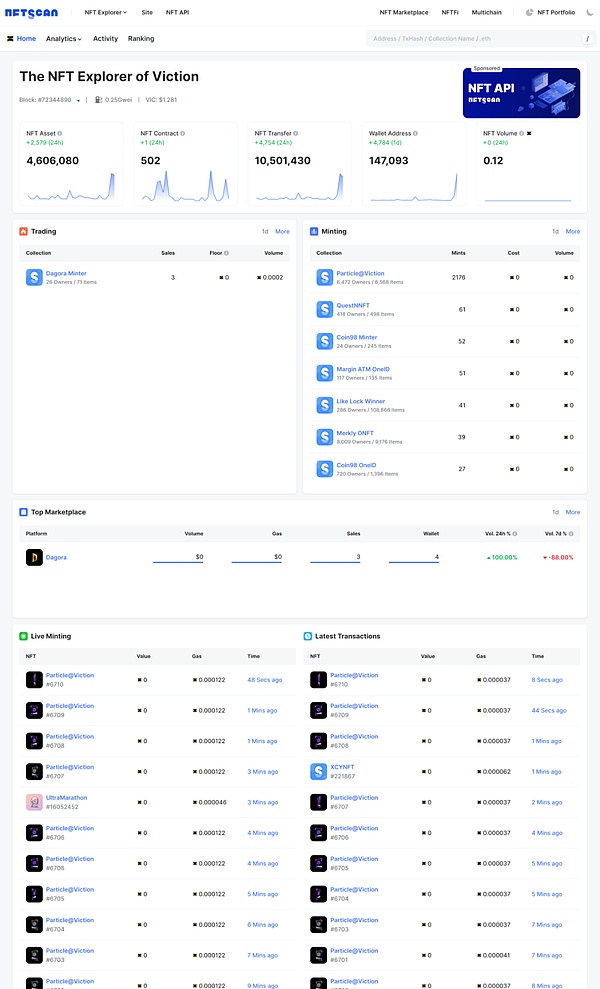Expand the NFT Explorer dropdown

point(106,12)
